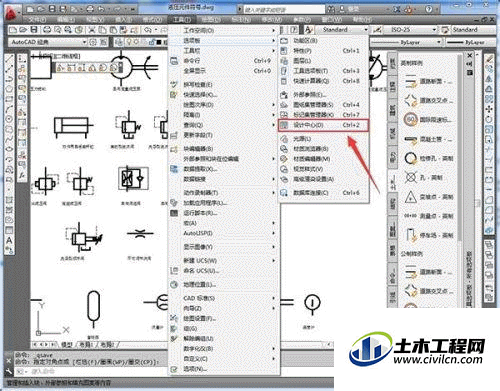Click the AutoCAD application logo button
Image resolution: width=500 pixels, height=391 pixels.
point(12,14)
